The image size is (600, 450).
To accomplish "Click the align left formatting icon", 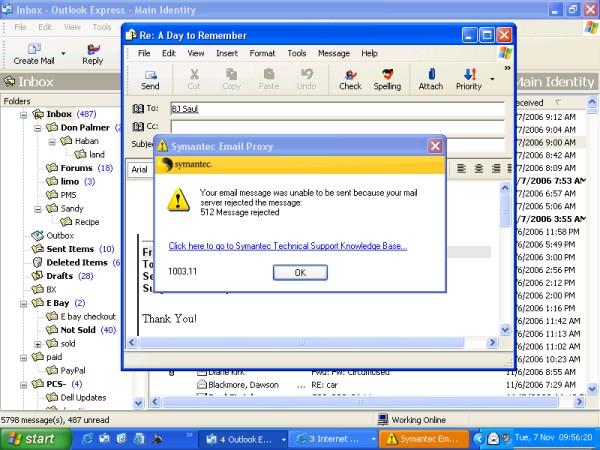I will (461, 168).
